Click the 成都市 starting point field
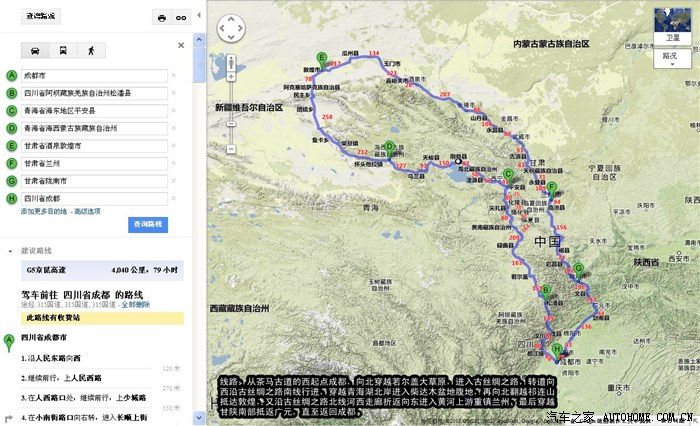This screenshot has height=426, width=700. pyautogui.click(x=93, y=76)
